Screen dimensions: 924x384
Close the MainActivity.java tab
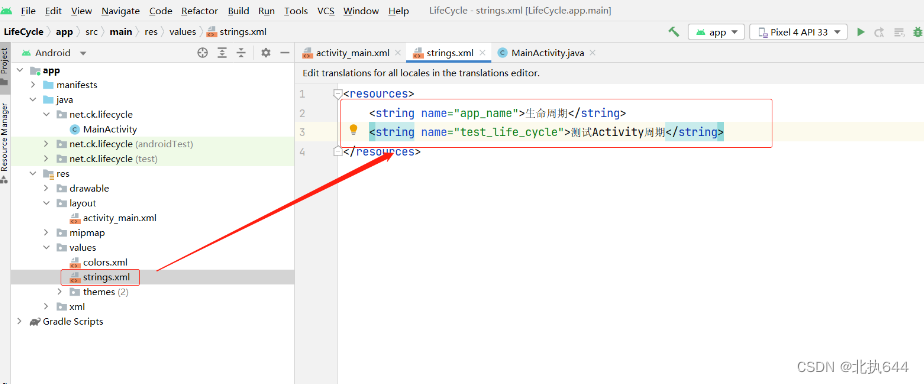592,52
